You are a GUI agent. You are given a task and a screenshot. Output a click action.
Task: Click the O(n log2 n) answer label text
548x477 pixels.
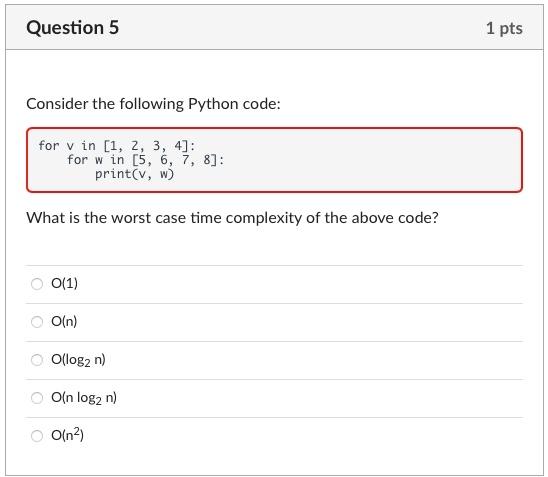coord(84,398)
